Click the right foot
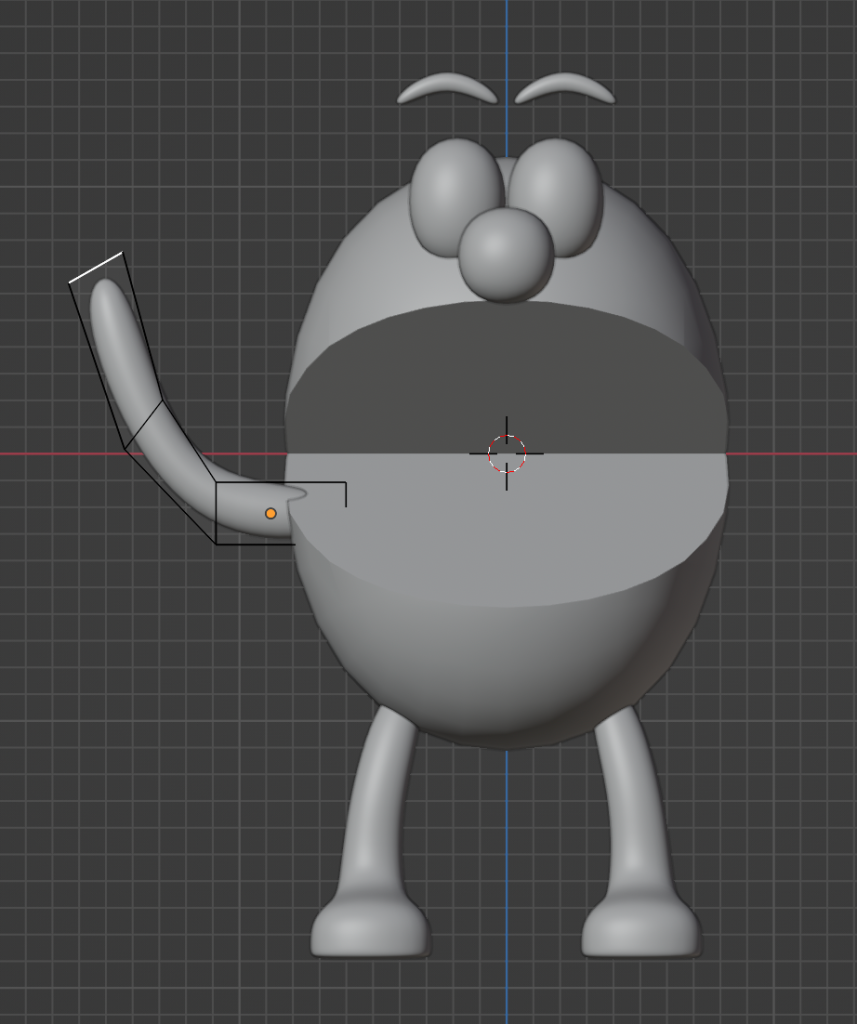This screenshot has width=857, height=1024. click(640, 930)
